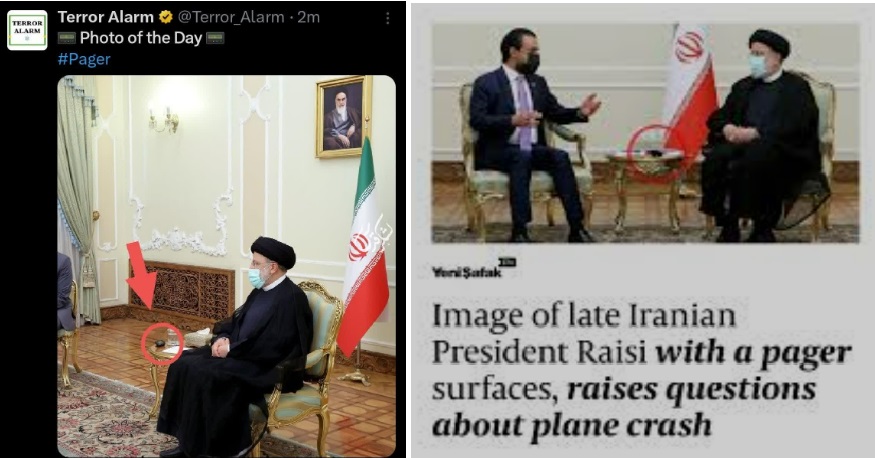
Task: Click the Terror Alarm display name
Action: point(106,17)
